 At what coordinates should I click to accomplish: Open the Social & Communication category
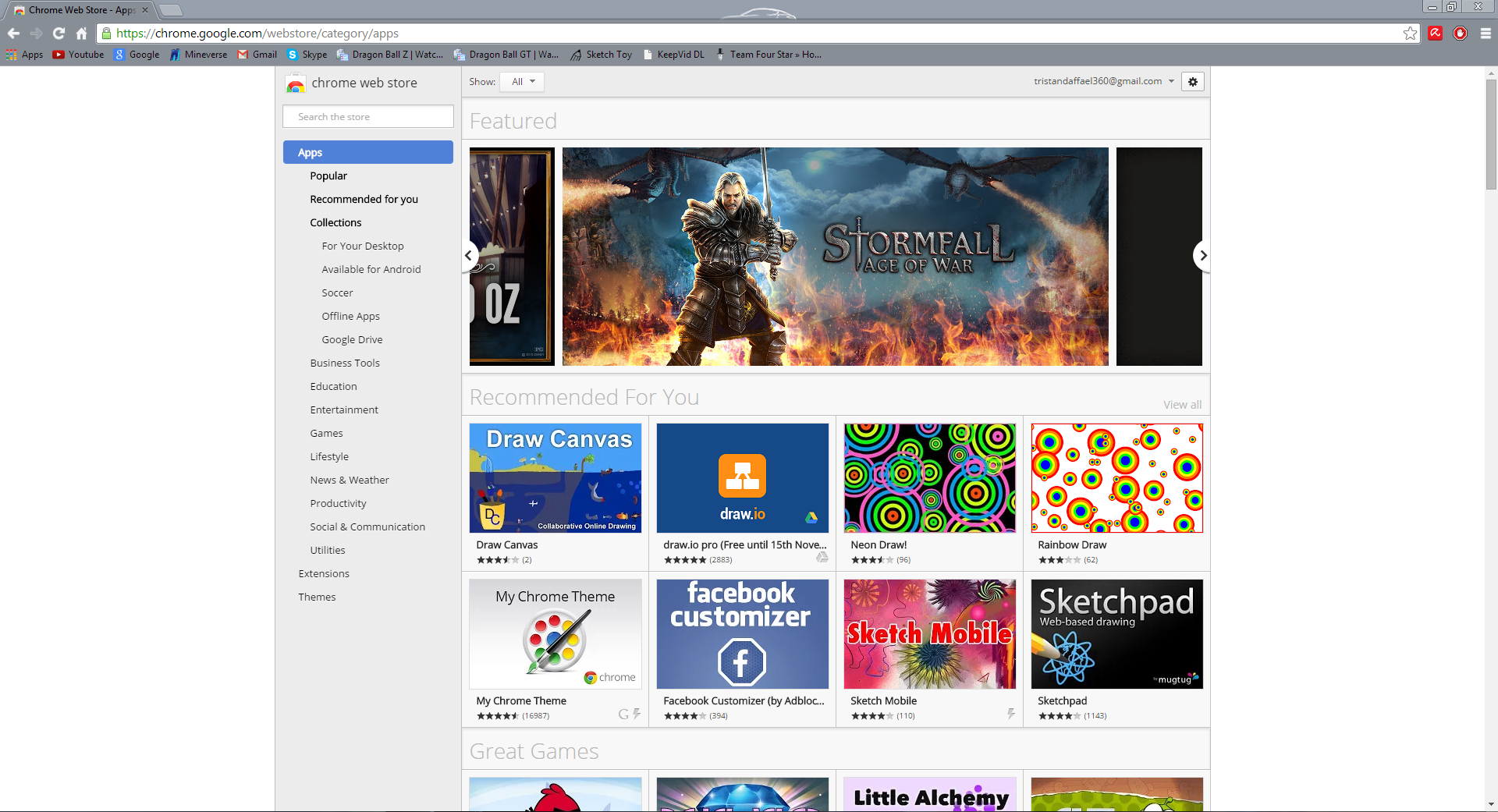pyautogui.click(x=367, y=527)
